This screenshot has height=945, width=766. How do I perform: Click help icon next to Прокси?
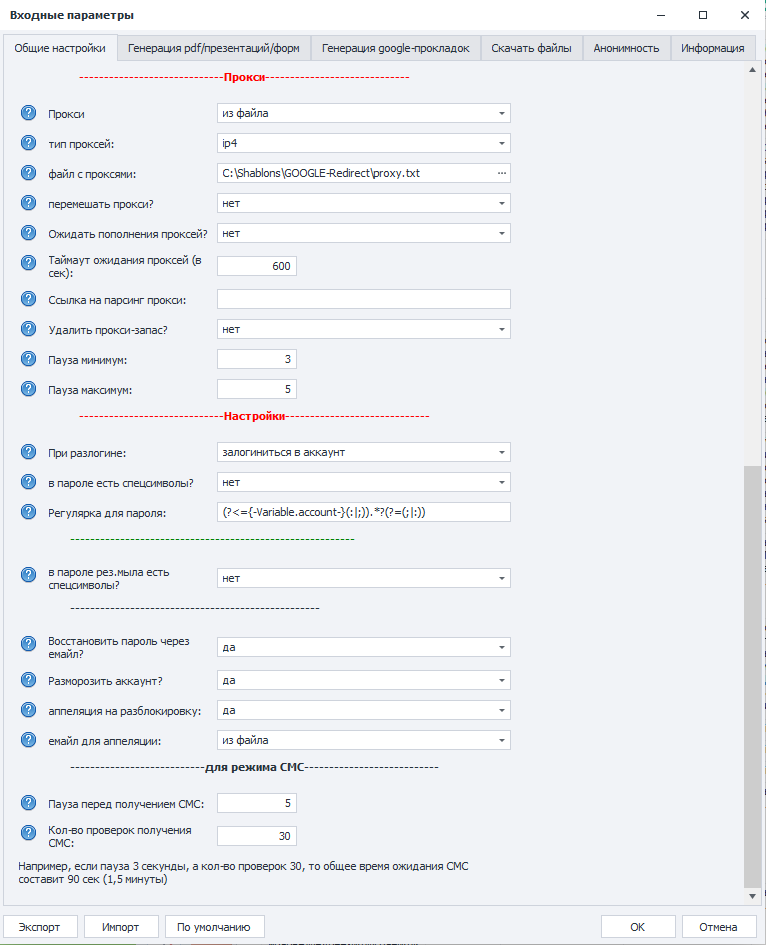tap(28, 113)
